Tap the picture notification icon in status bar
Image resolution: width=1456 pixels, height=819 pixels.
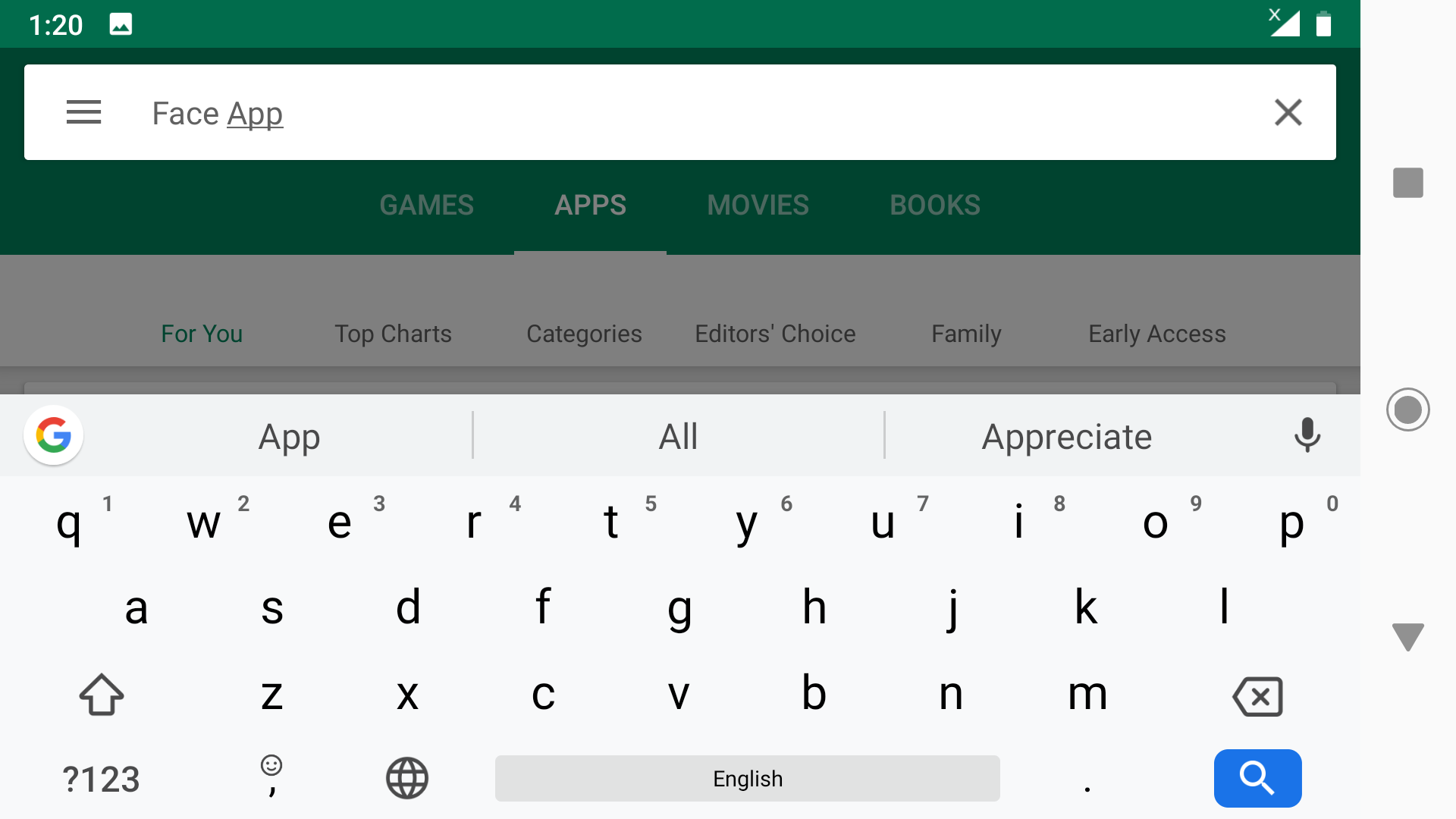click(x=121, y=24)
